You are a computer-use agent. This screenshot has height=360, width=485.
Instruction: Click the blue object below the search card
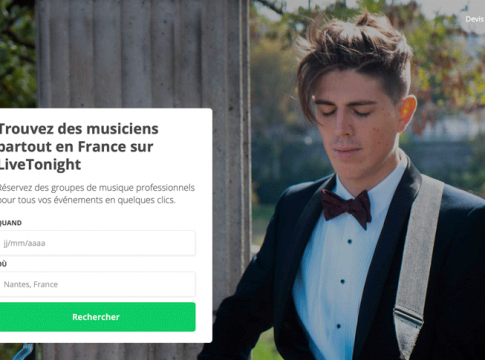coord(26,352)
